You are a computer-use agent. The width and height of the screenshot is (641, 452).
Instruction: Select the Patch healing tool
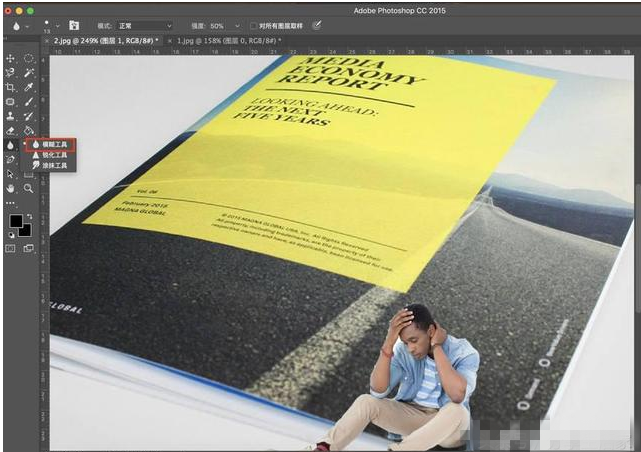[10, 102]
